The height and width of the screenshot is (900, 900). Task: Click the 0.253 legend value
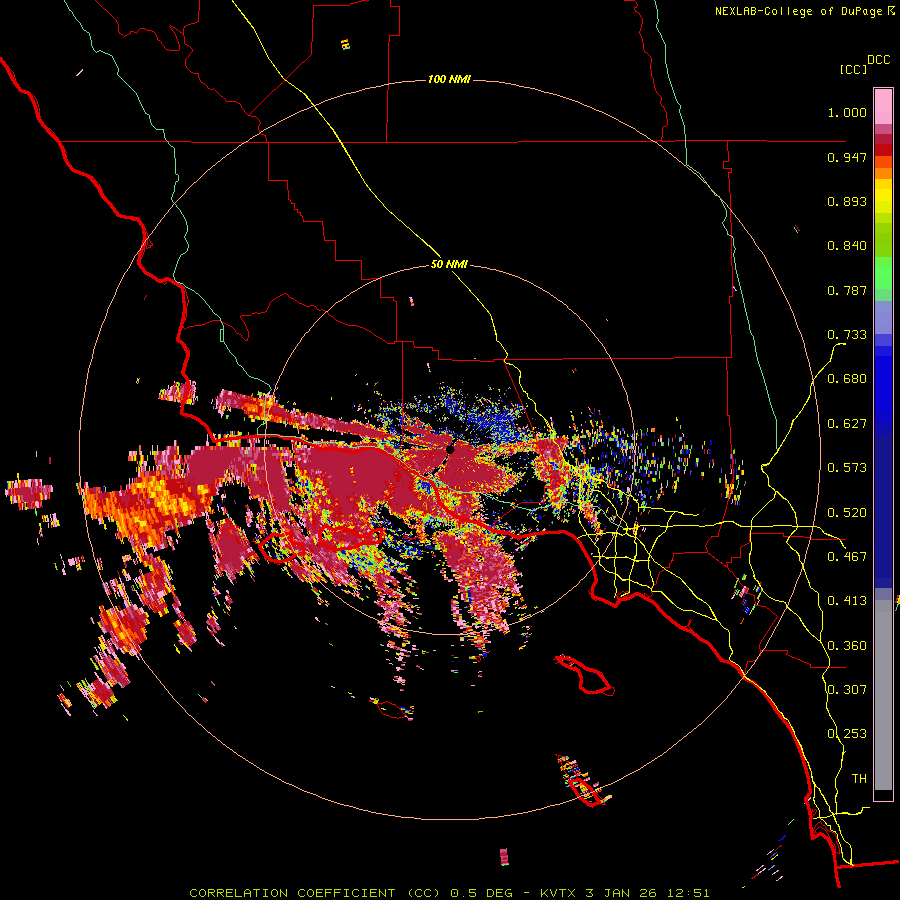tap(847, 734)
